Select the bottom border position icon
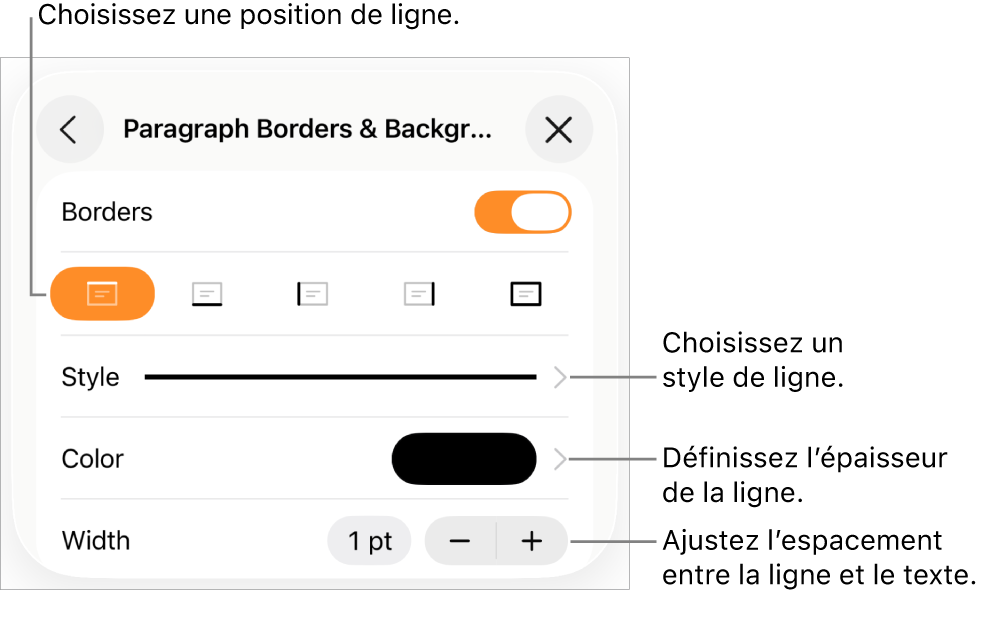The height and width of the screenshot is (627, 985). (x=207, y=294)
